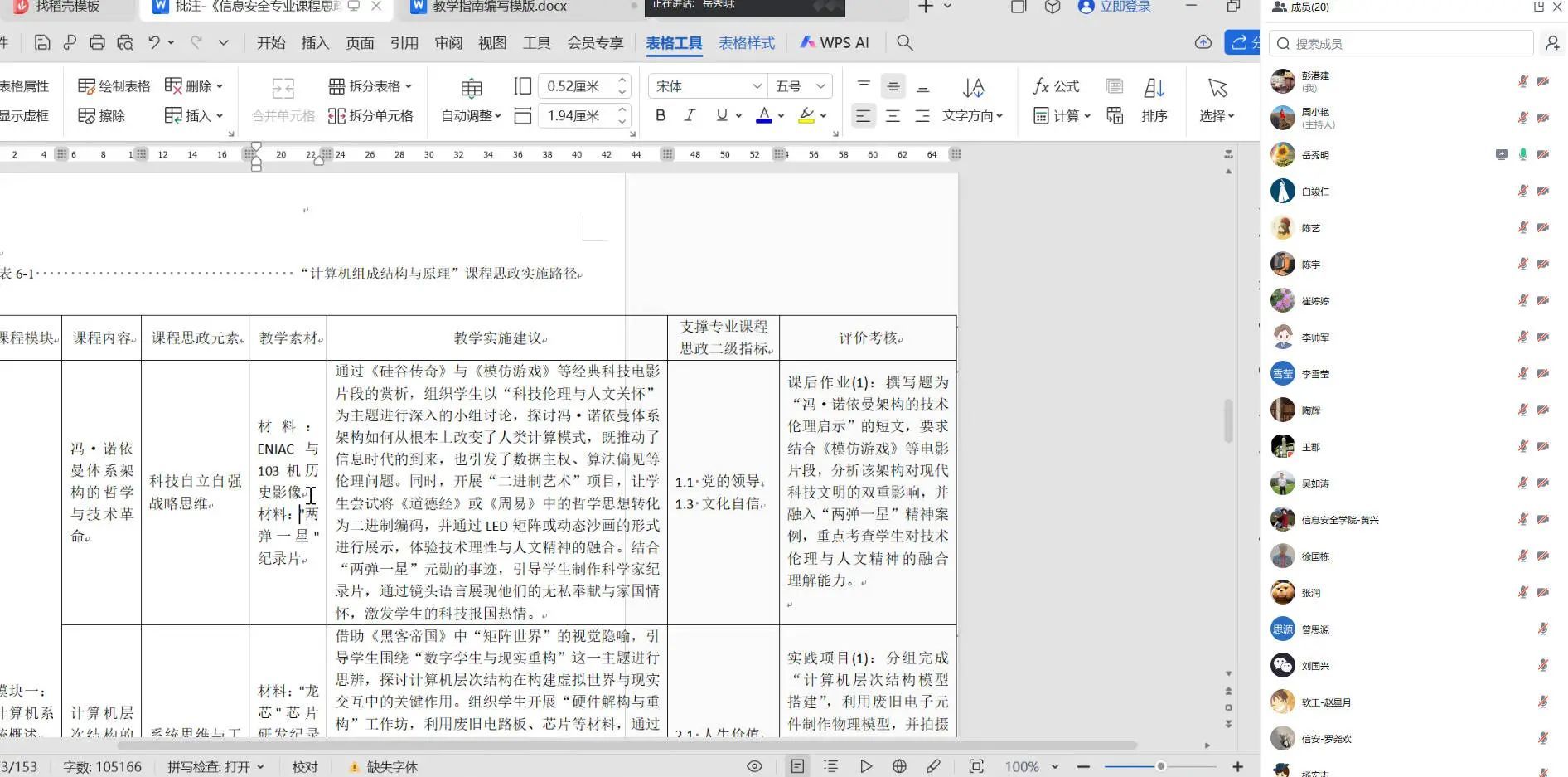Click the 擦除 eraser tool
The image size is (1568, 777).
point(101,116)
